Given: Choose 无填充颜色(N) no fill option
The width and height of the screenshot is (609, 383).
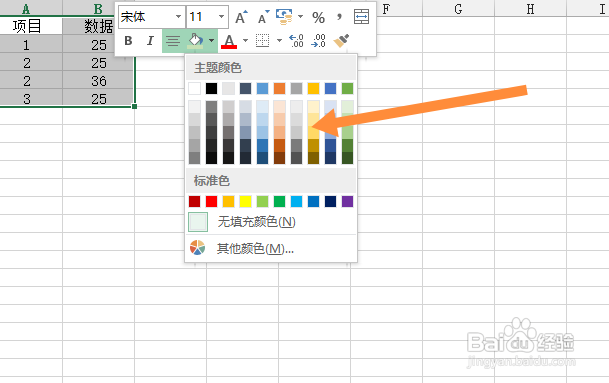Looking at the screenshot, I should pos(257,222).
